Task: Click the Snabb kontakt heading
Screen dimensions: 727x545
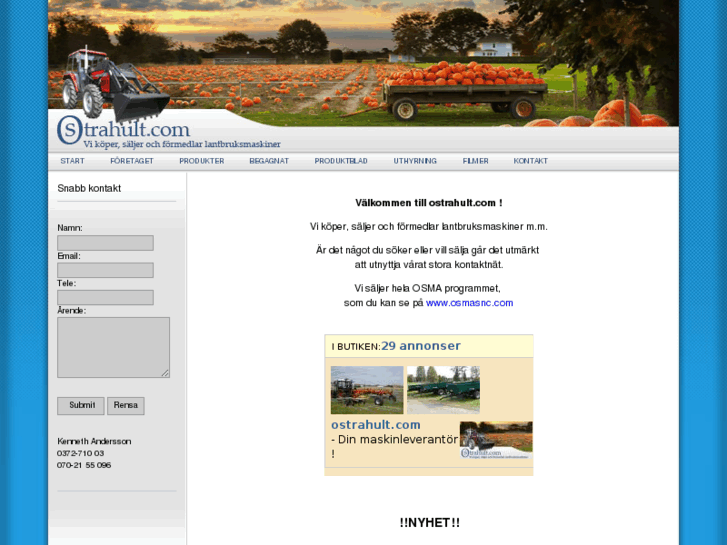Action: [89, 188]
